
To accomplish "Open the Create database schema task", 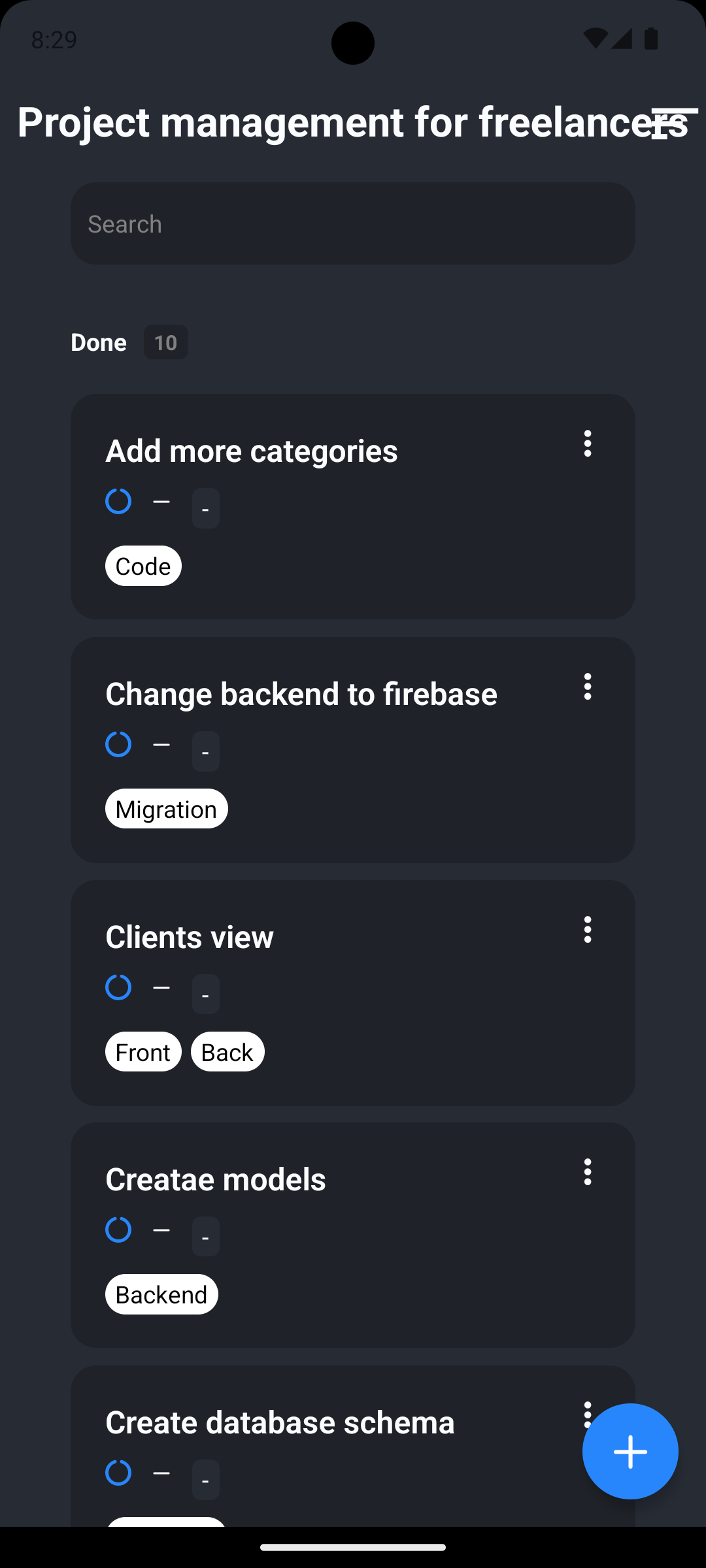I will coord(280,1422).
